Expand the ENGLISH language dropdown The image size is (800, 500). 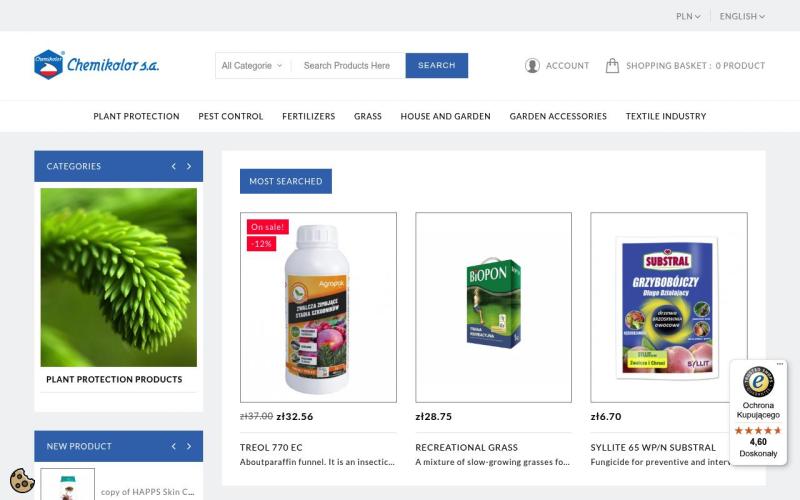pyautogui.click(x=742, y=16)
